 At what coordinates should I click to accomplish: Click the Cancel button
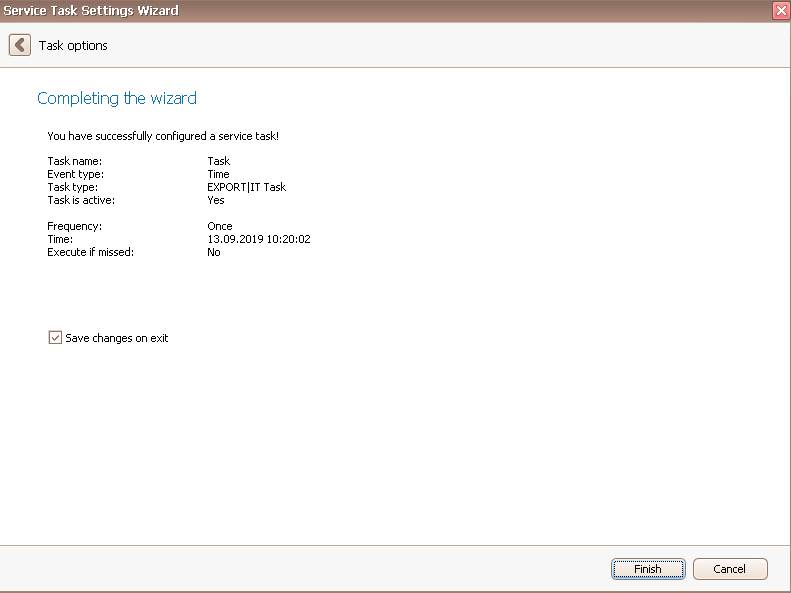(729, 569)
